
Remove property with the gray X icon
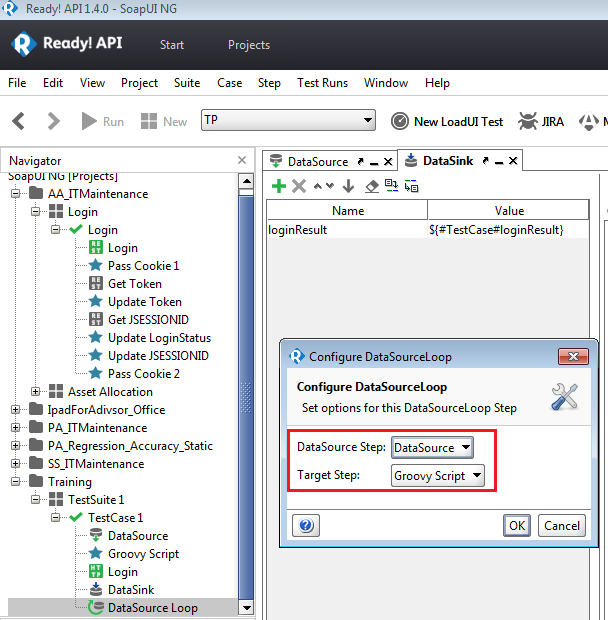pyautogui.click(x=299, y=186)
